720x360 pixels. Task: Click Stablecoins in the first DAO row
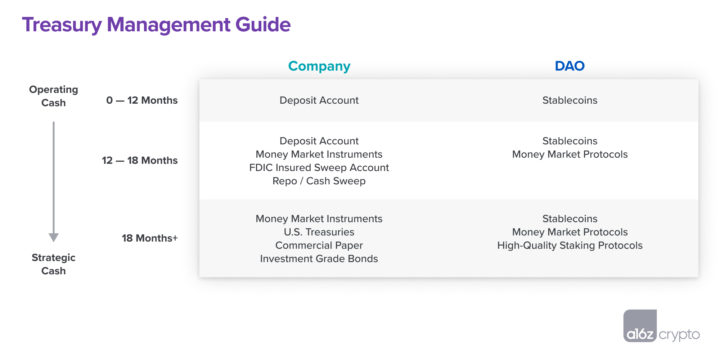[570, 100]
